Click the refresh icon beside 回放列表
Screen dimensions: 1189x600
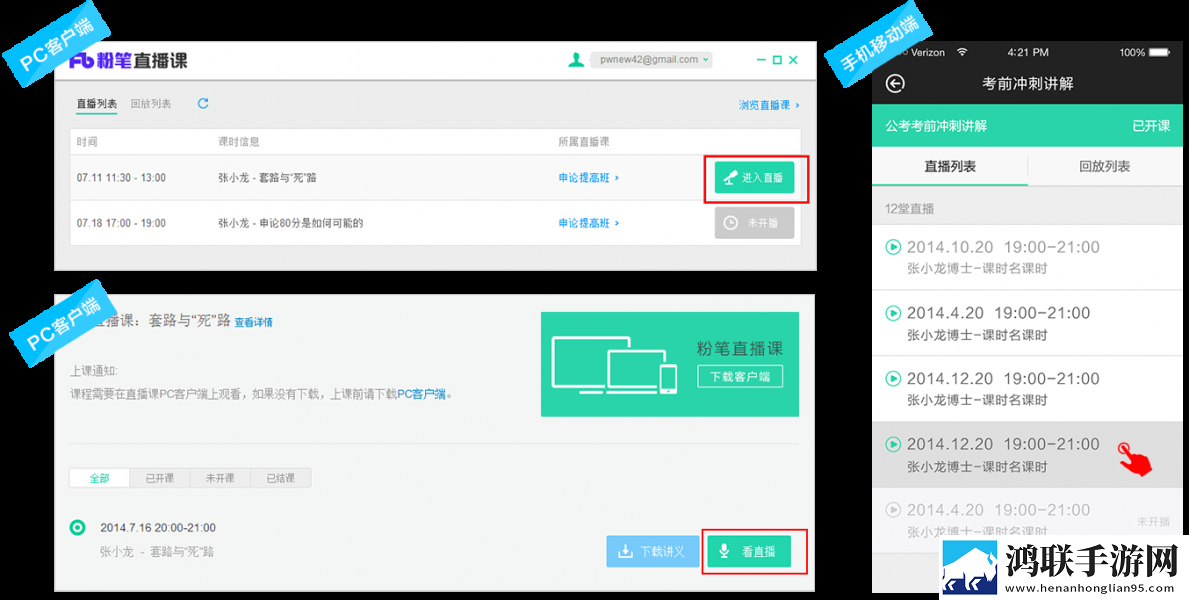tap(202, 104)
